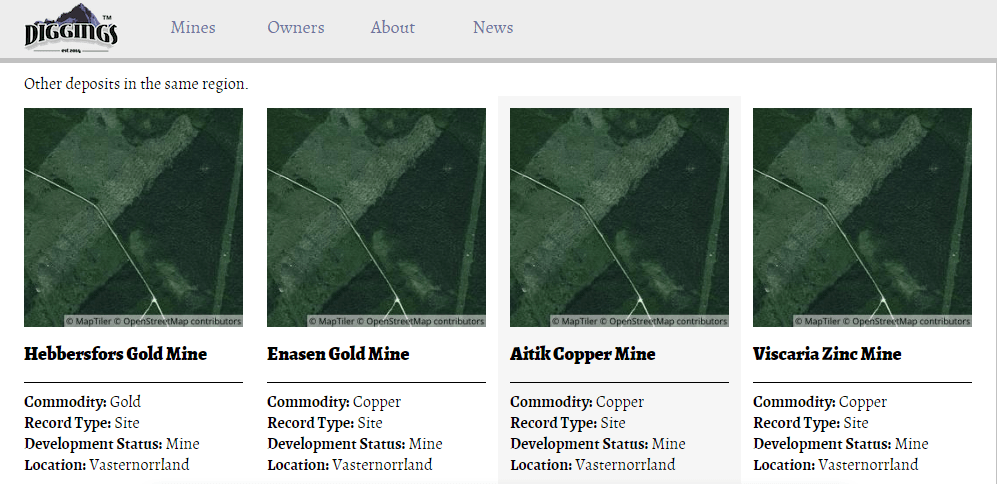
Task: Open the Mines menu item
Action: (x=193, y=28)
